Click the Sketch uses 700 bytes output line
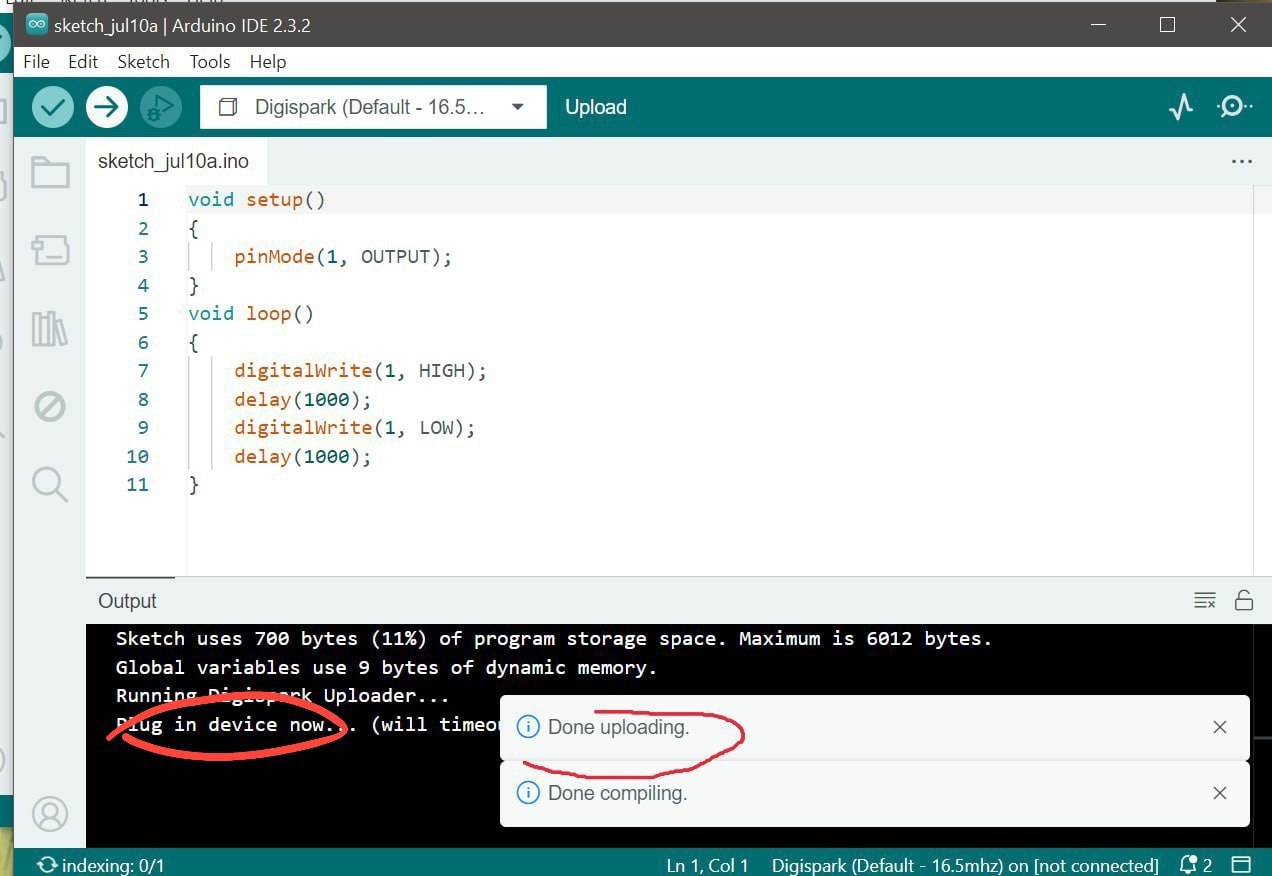Screen dimensions: 1272x876 click(x=554, y=639)
